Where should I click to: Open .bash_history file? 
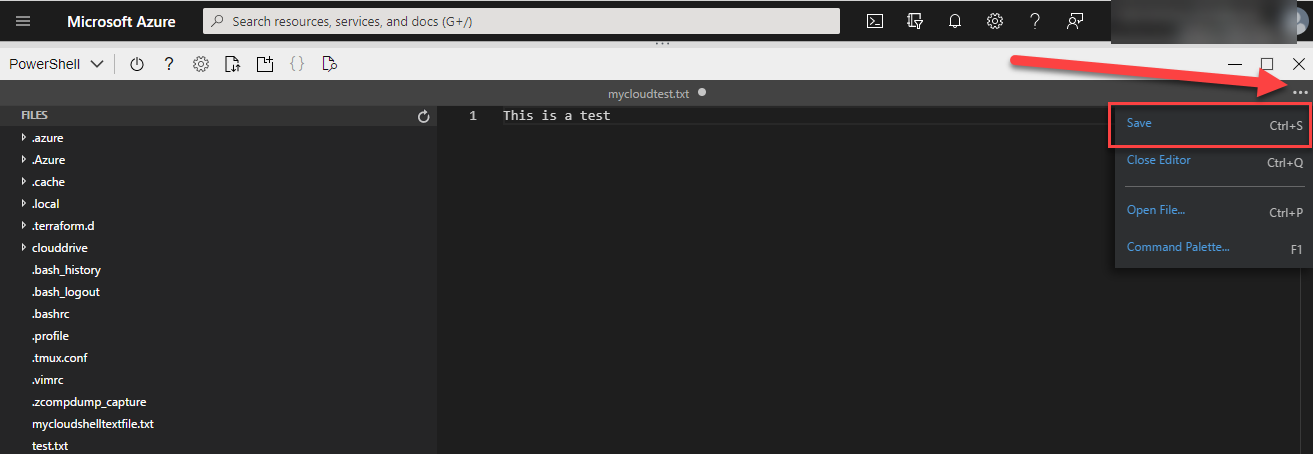click(x=66, y=270)
